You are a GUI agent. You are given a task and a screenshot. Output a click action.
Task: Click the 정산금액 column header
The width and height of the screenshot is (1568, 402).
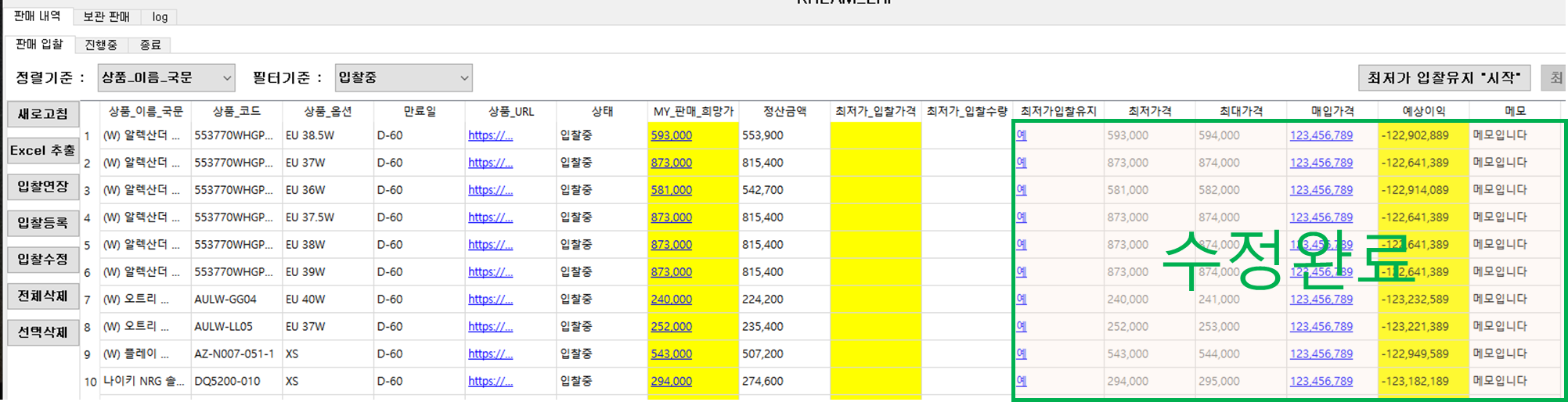(x=784, y=111)
